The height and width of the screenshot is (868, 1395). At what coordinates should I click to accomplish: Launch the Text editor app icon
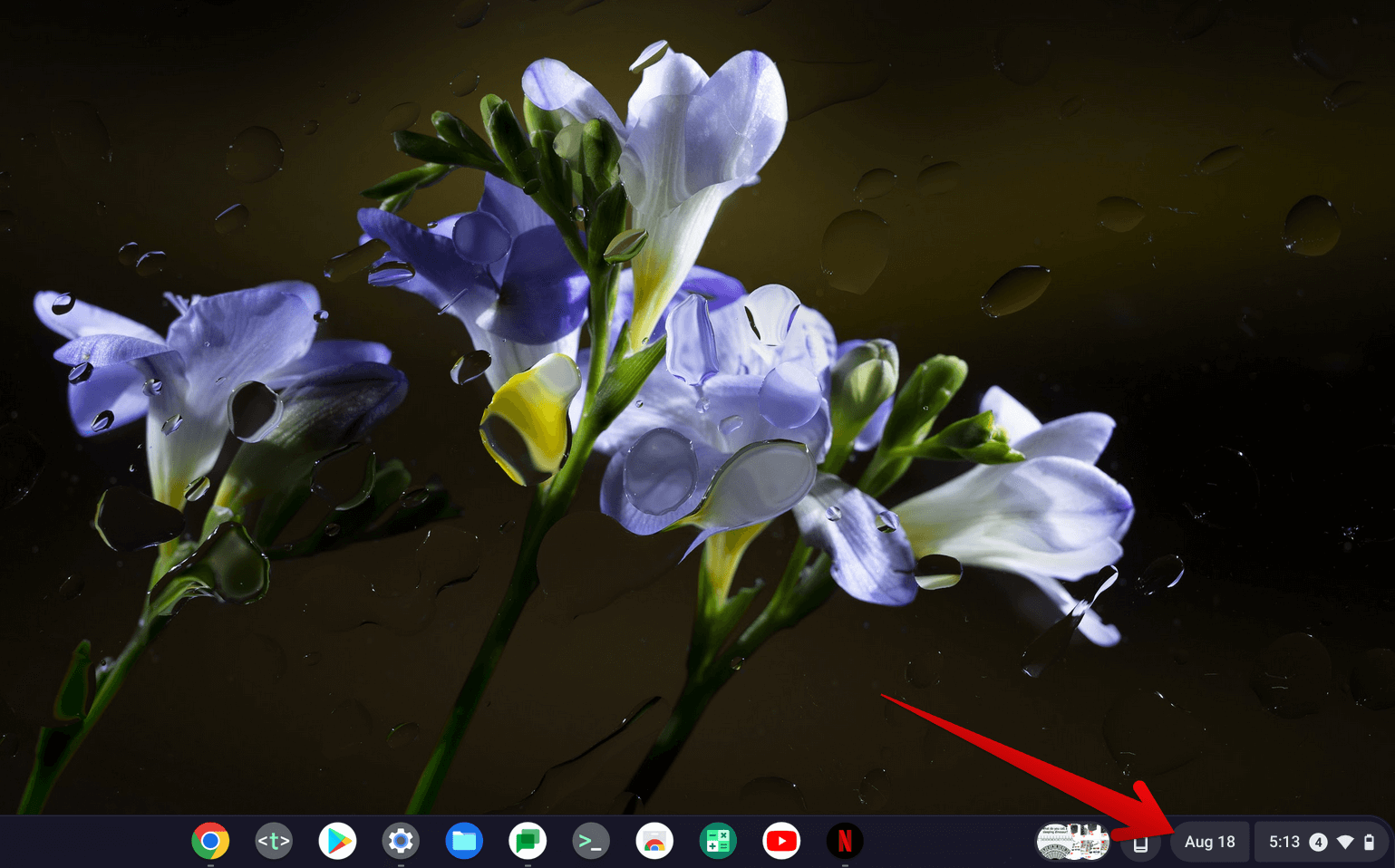point(274,842)
